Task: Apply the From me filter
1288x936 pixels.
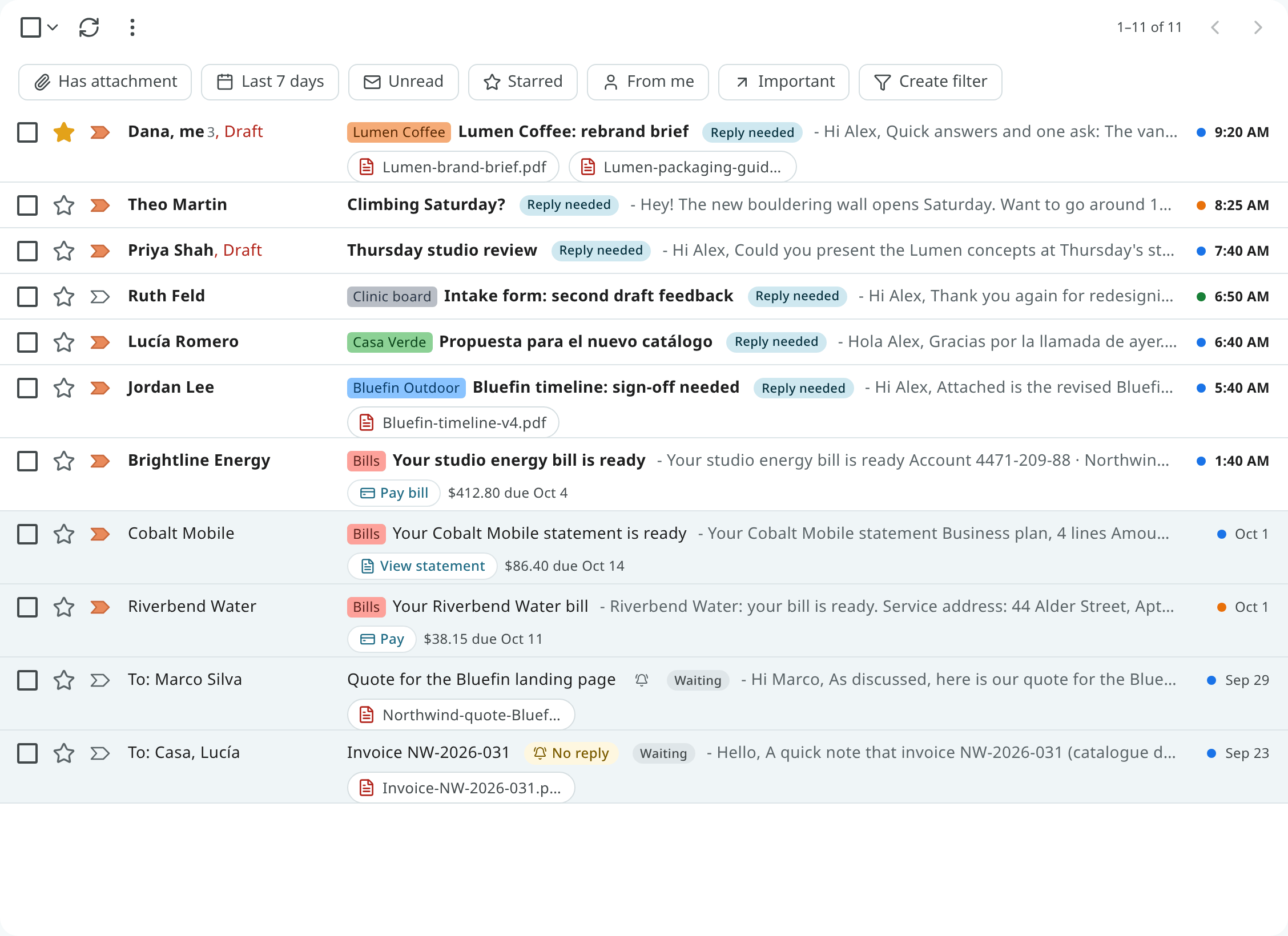Action: [x=648, y=82]
